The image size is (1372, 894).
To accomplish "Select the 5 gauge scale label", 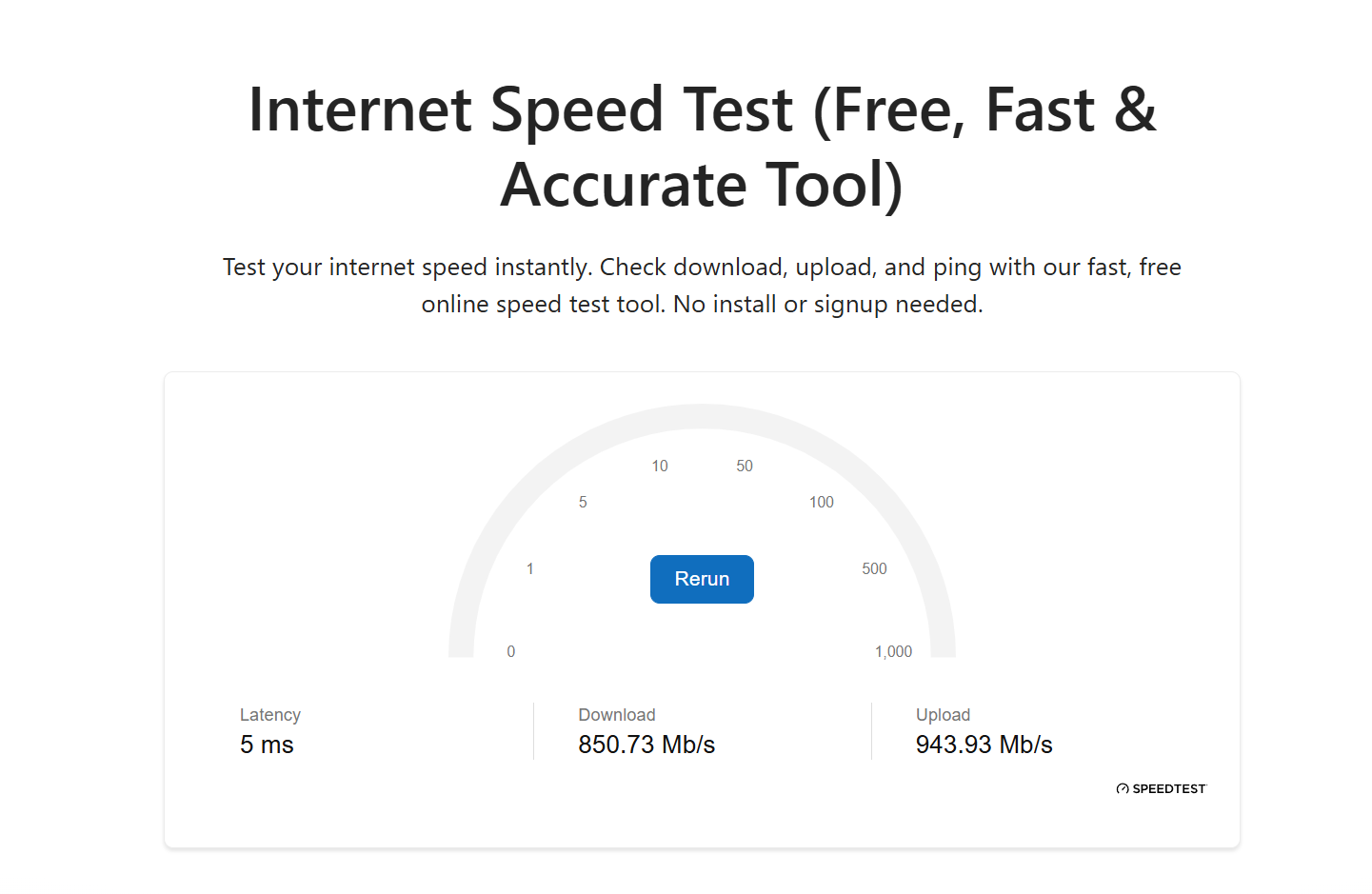I will pyautogui.click(x=583, y=502).
